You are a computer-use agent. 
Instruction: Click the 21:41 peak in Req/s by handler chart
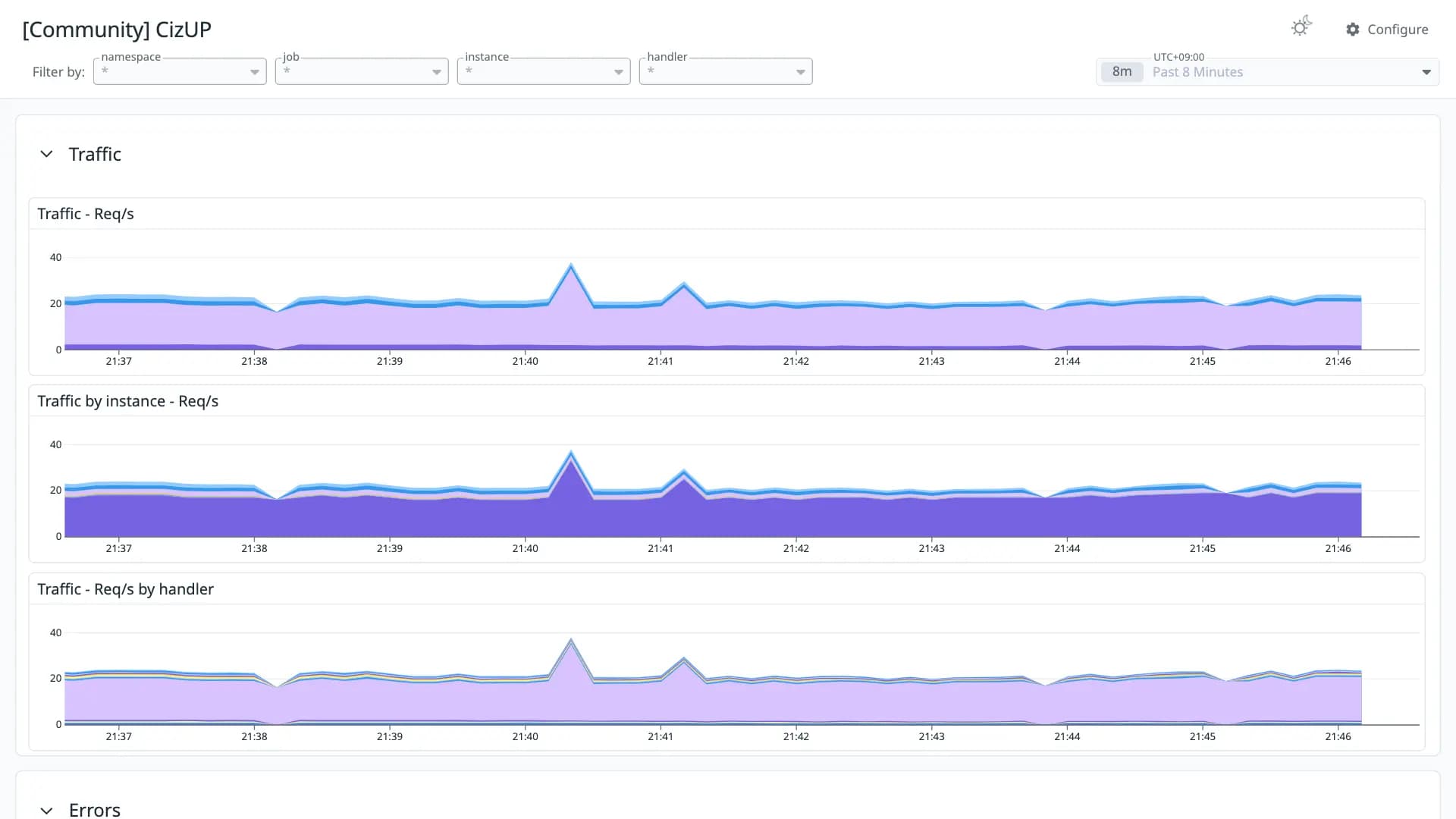point(684,659)
